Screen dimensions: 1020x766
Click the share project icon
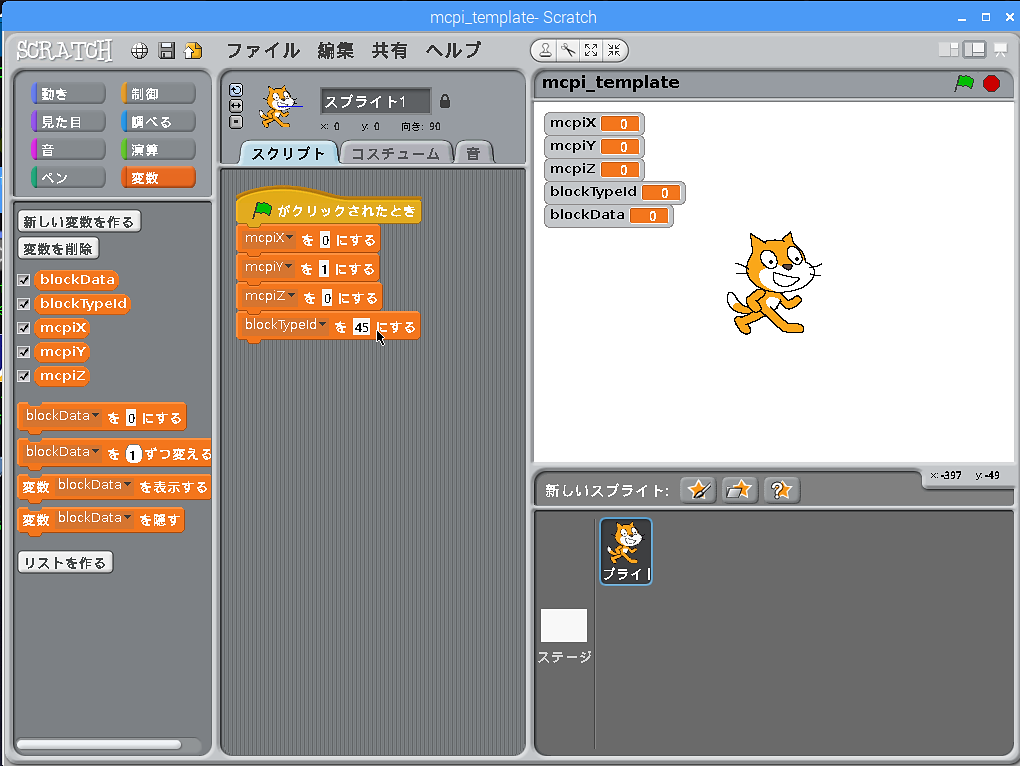pyautogui.click(x=193, y=51)
